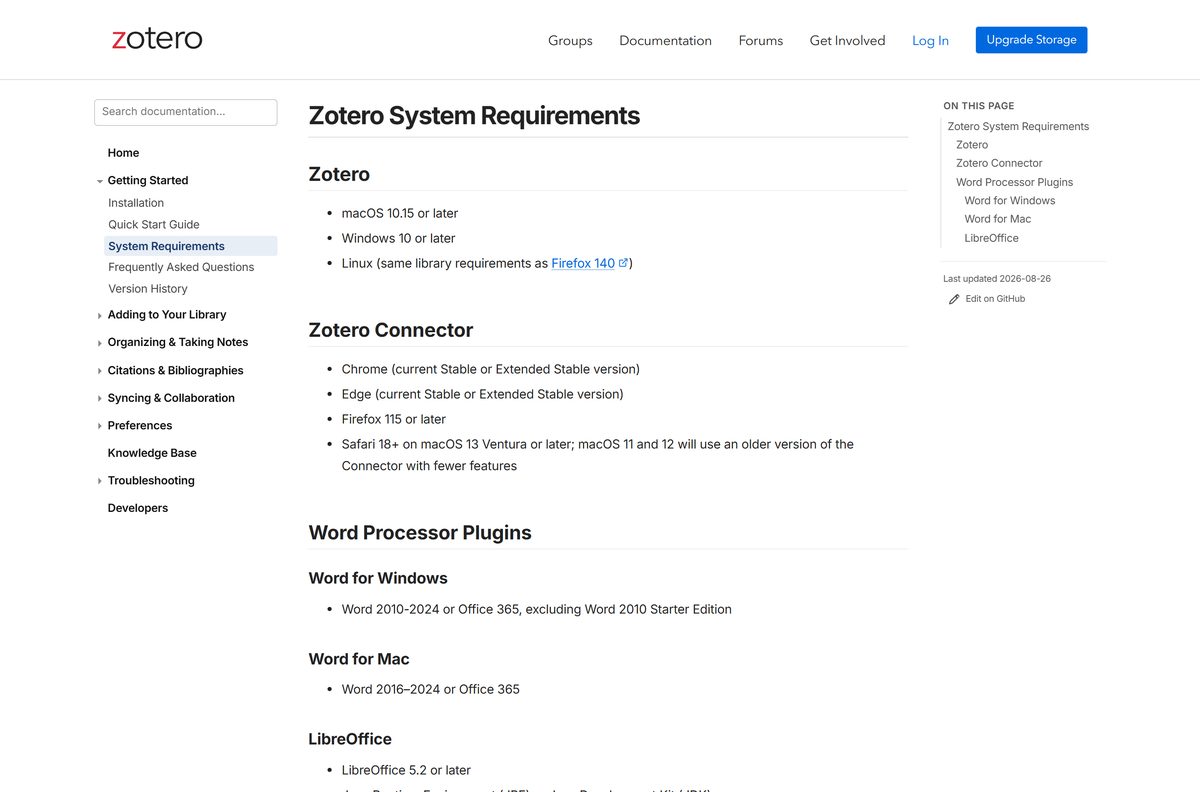
Task: Click the Word Processor Plugins heading
Action: (420, 533)
